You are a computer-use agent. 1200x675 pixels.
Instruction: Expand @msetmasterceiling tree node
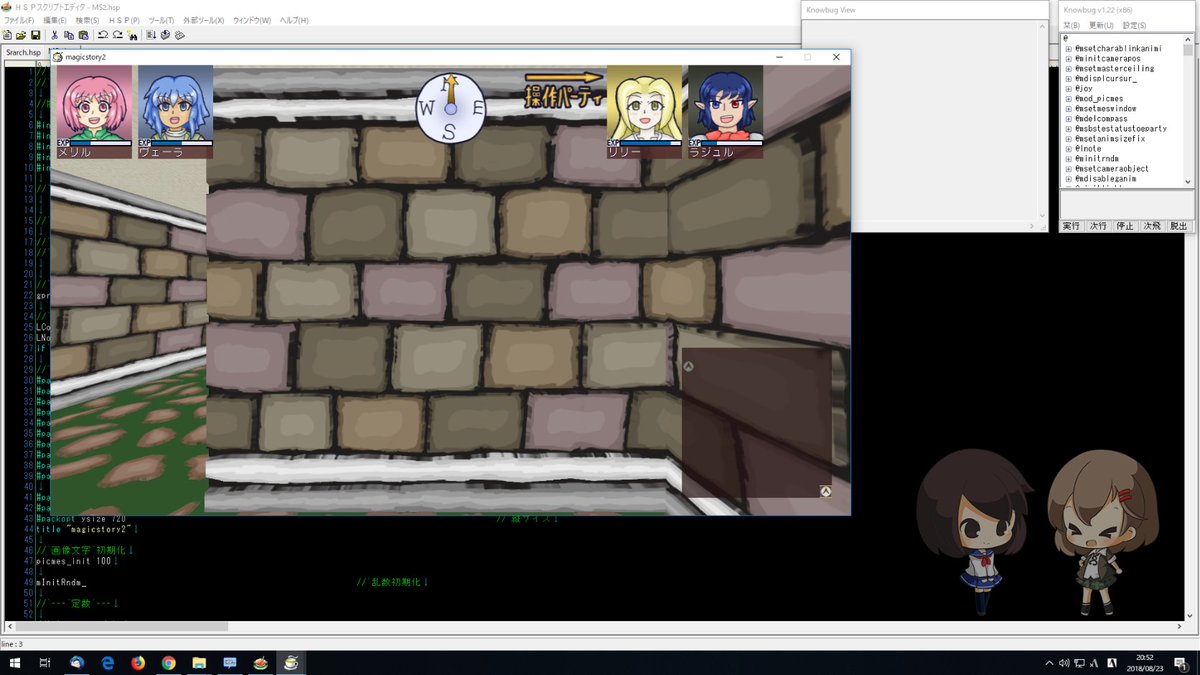click(x=1069, y=69)
